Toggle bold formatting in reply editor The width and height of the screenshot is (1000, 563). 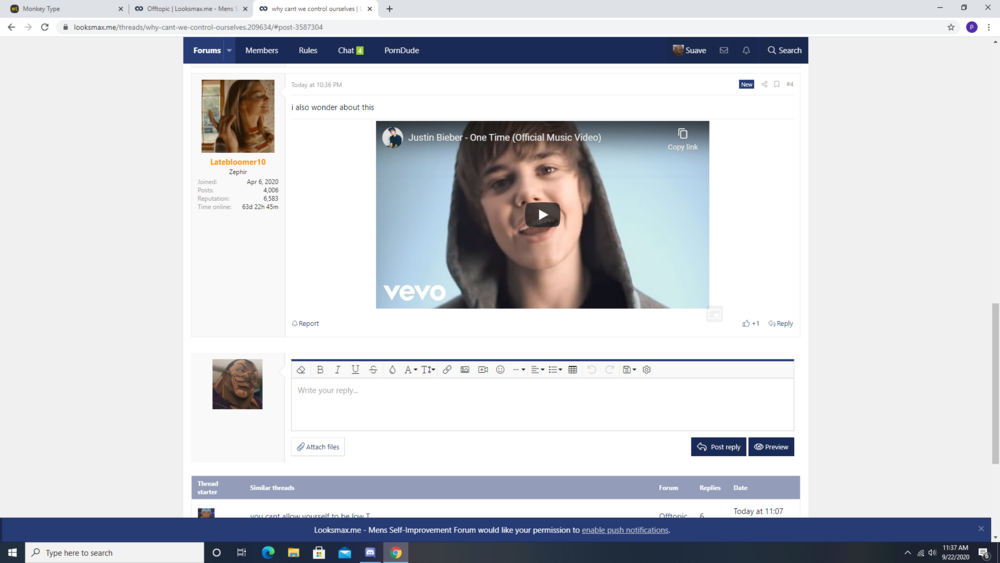pos(320,370)
